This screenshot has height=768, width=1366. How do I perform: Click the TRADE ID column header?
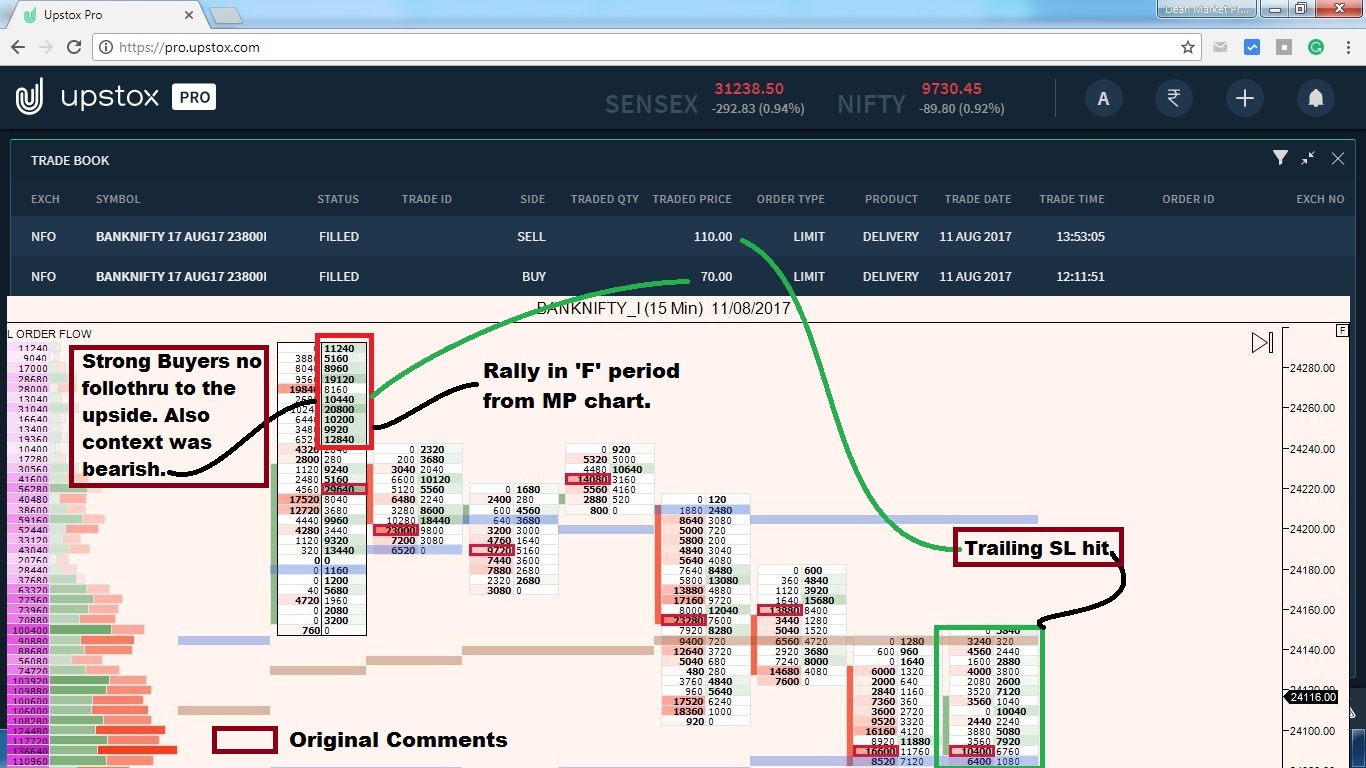click(427, 199)
